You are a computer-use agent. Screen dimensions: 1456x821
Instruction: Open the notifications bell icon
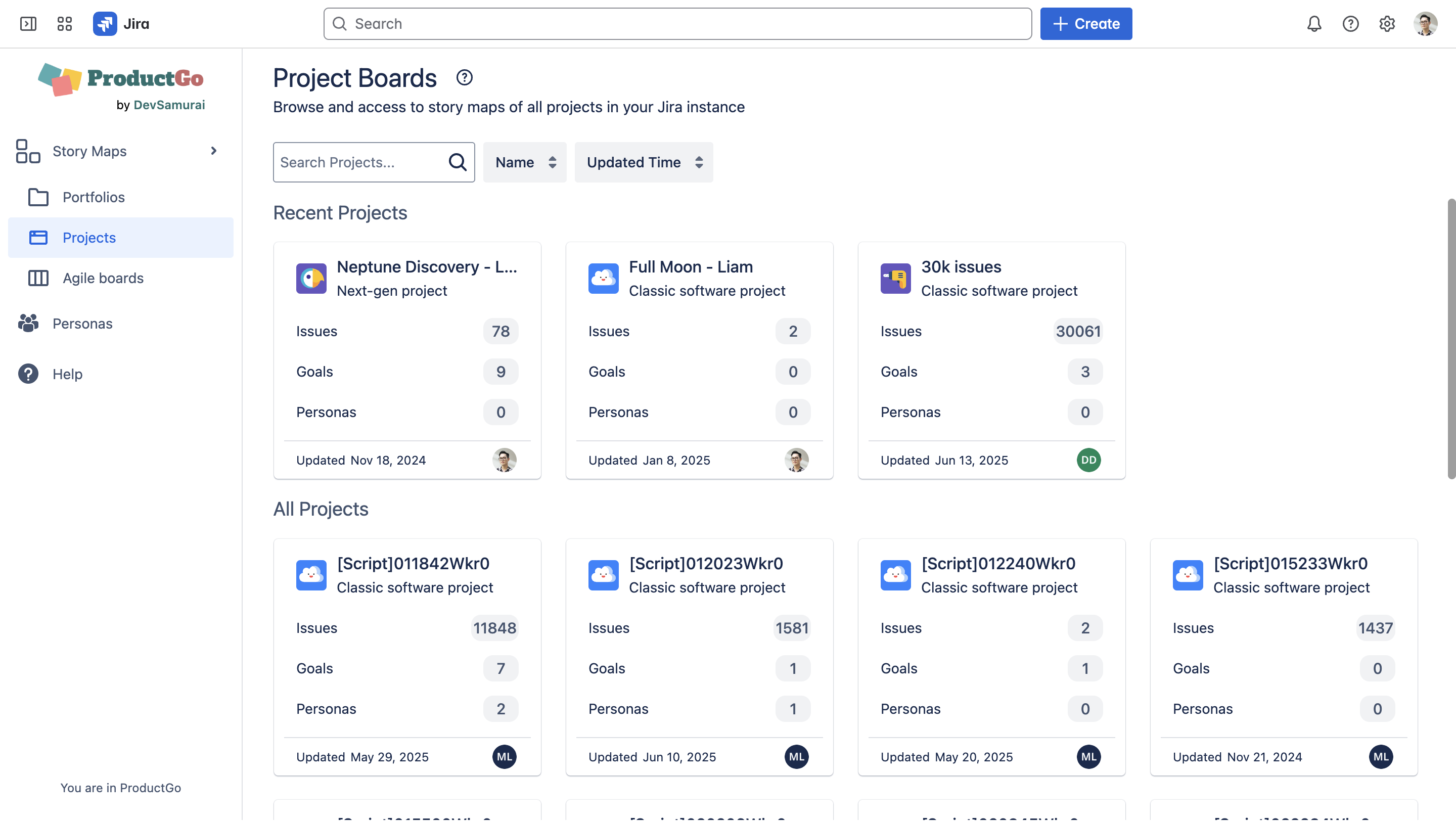coord(1314,24)
